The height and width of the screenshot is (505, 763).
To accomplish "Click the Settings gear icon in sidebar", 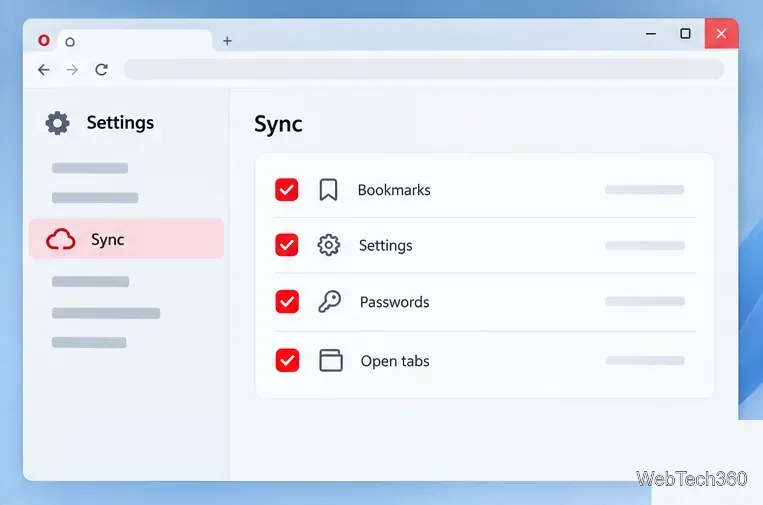I will (57, 123).
